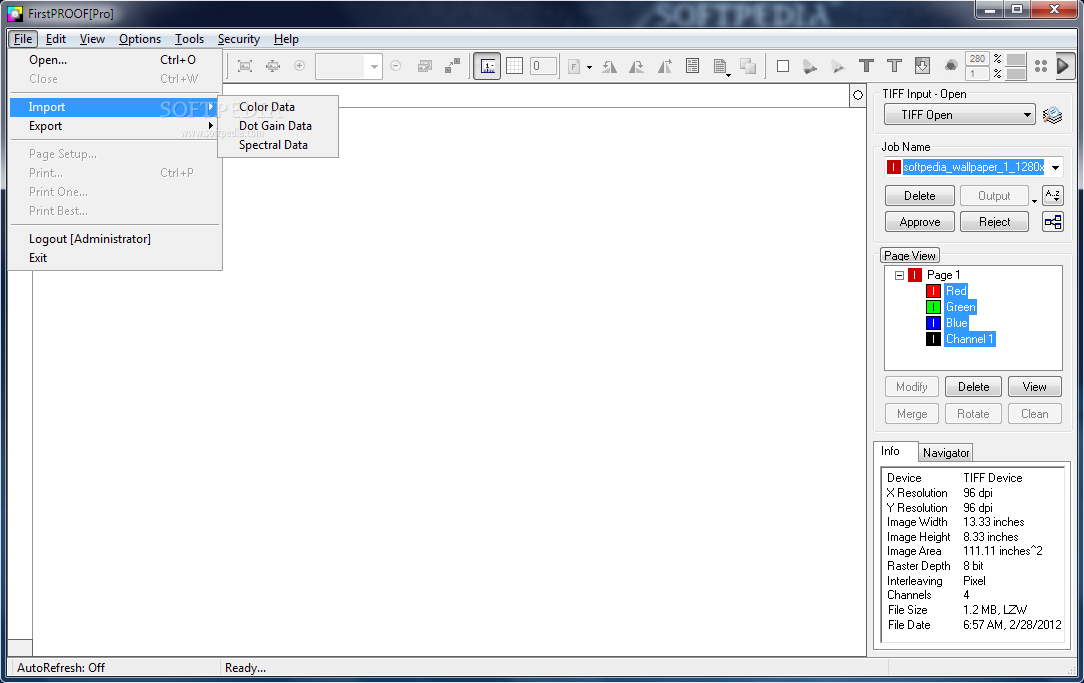Click the rotate clockwise mirror icon
1084x683 pixels.
pos(637,66)
